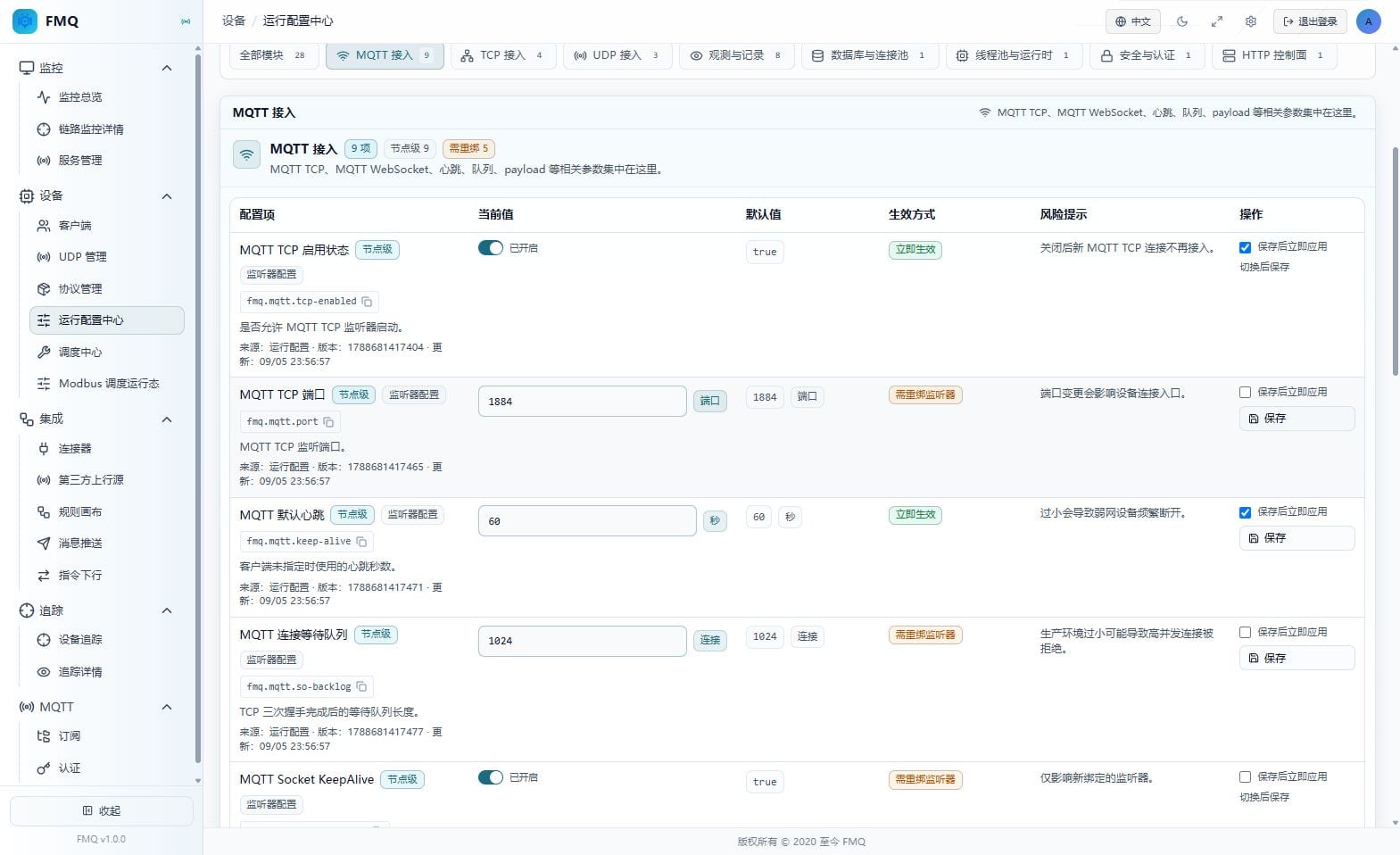The width and height of the screenshot is (1400, 855).
Task: Copy the fmq.mqtt.so-backlog key
Action: pos(361,687)
